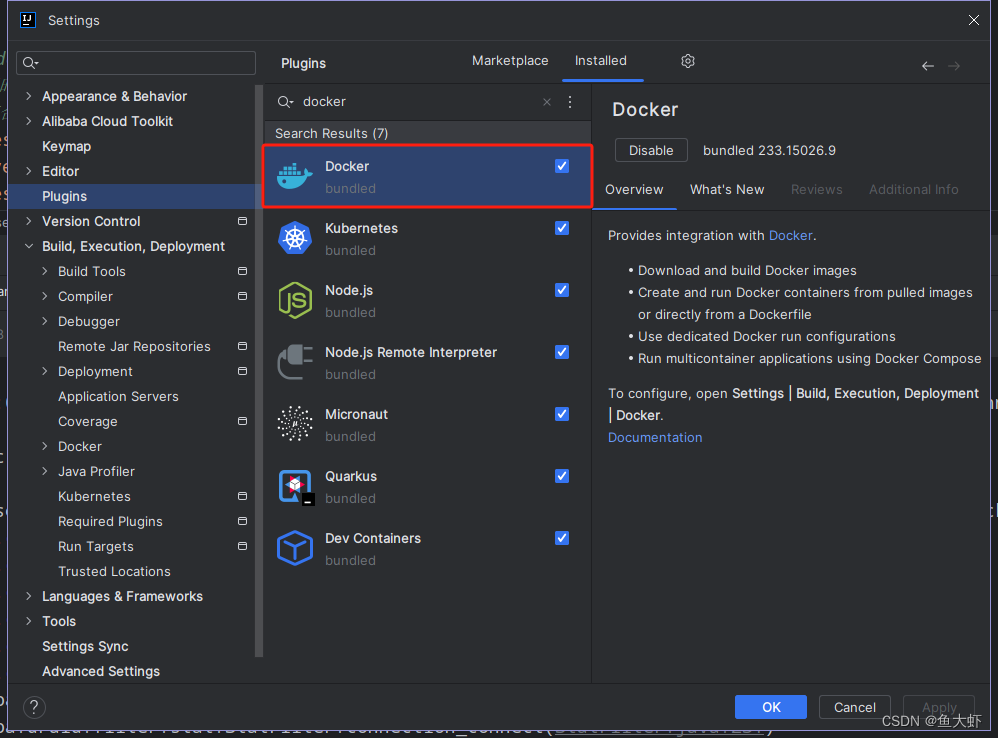Image resolution: width=998 pixels, height=738 pixels.
Task: Click the Node.js Remote Interpreter plug icon
Action: tap(295, 362)
